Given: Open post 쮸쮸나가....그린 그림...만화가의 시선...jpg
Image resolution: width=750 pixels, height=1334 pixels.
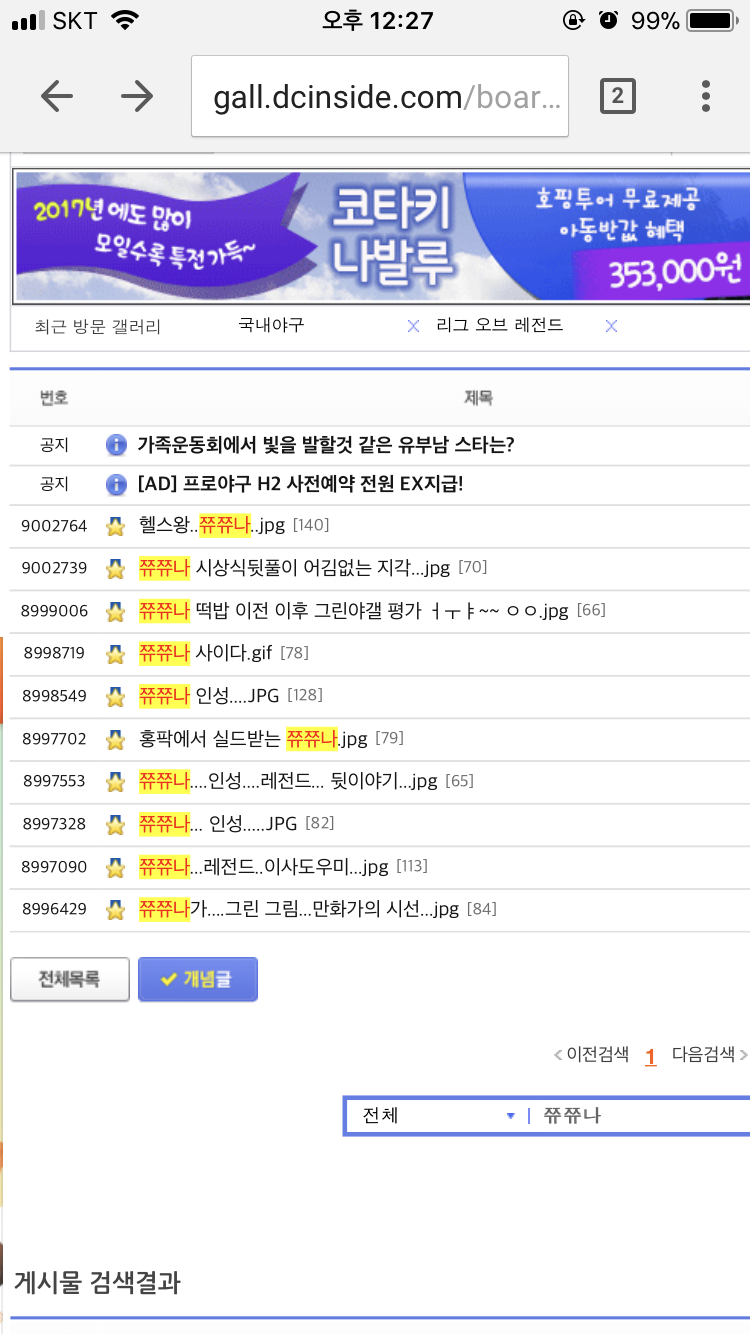Looking at the screenshot, I should pyautogui.click(x=299, y=909).
